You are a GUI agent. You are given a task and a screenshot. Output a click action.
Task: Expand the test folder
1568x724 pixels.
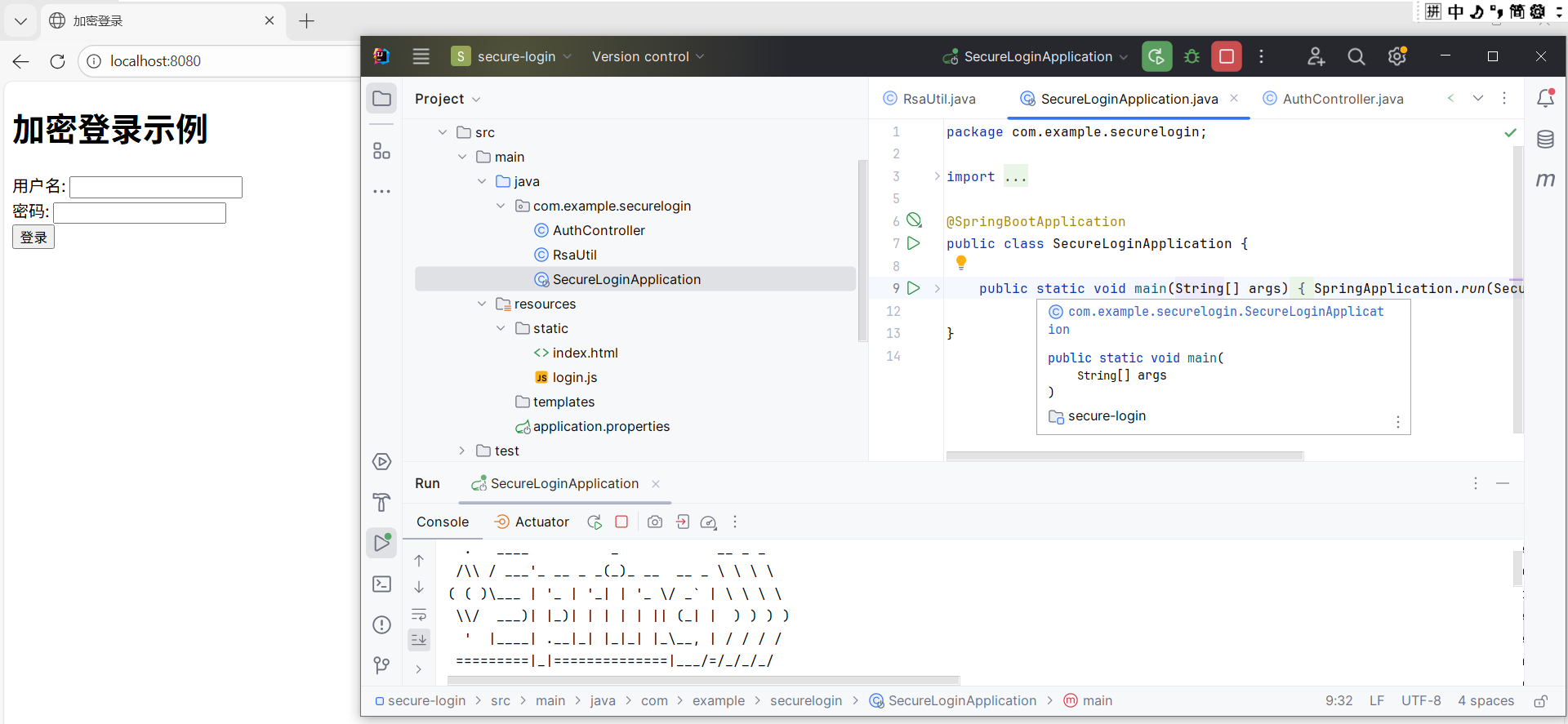pyautogui.click(x=462, y=451)
